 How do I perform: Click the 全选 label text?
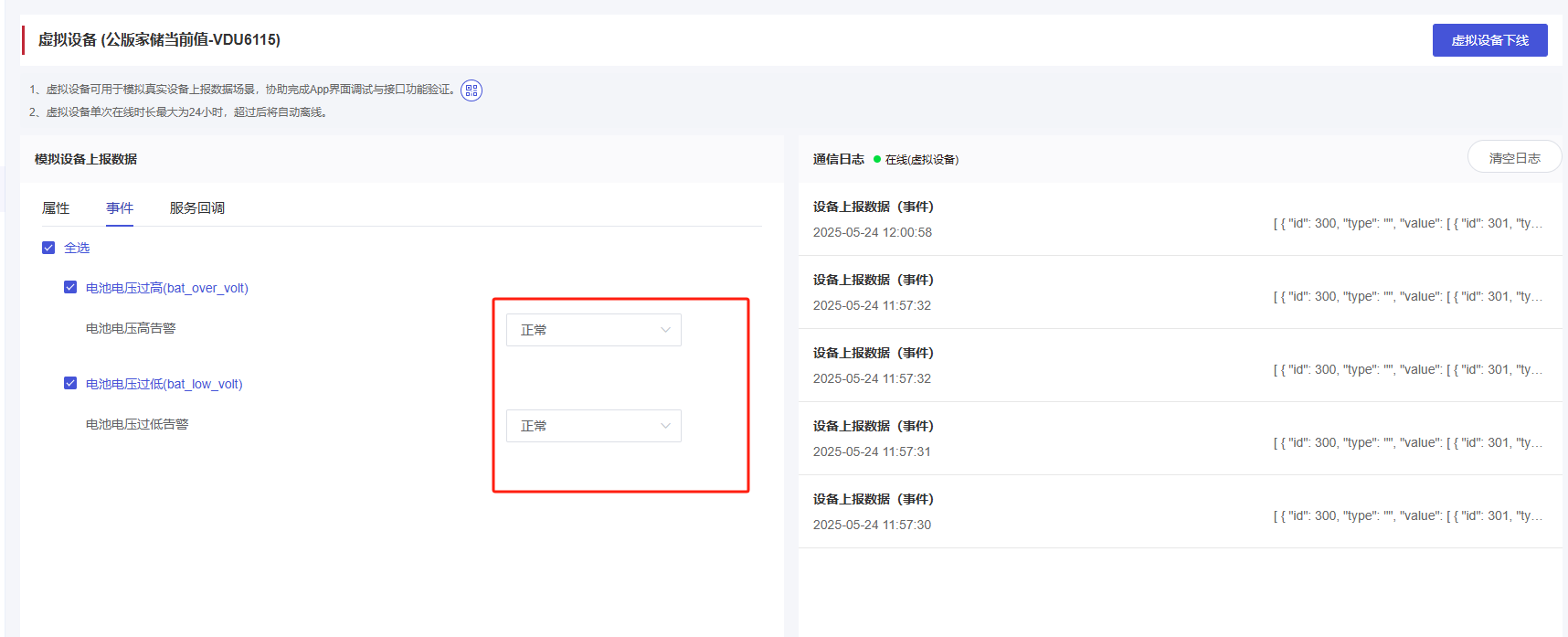click(77, 248)
